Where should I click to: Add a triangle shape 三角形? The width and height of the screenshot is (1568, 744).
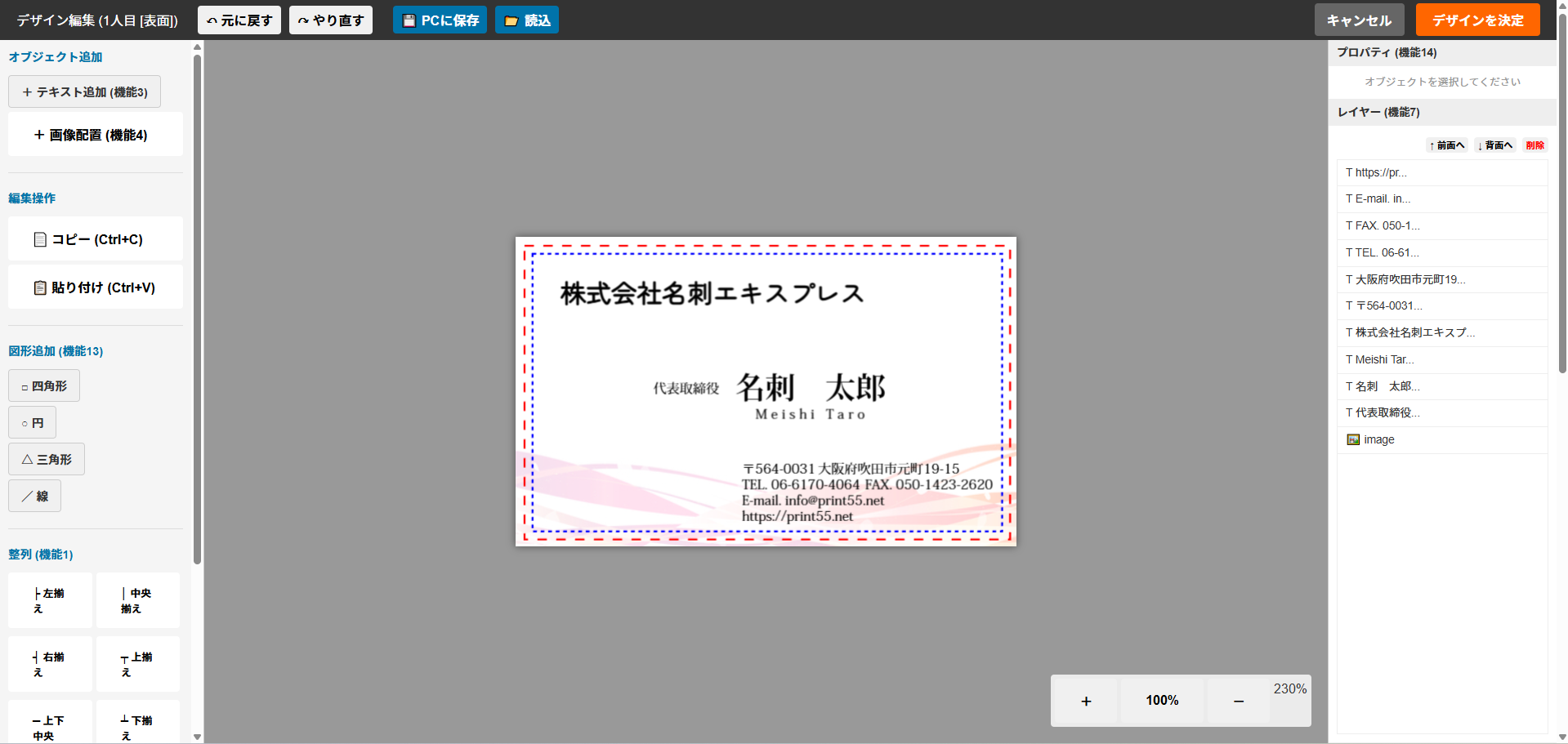47,460
